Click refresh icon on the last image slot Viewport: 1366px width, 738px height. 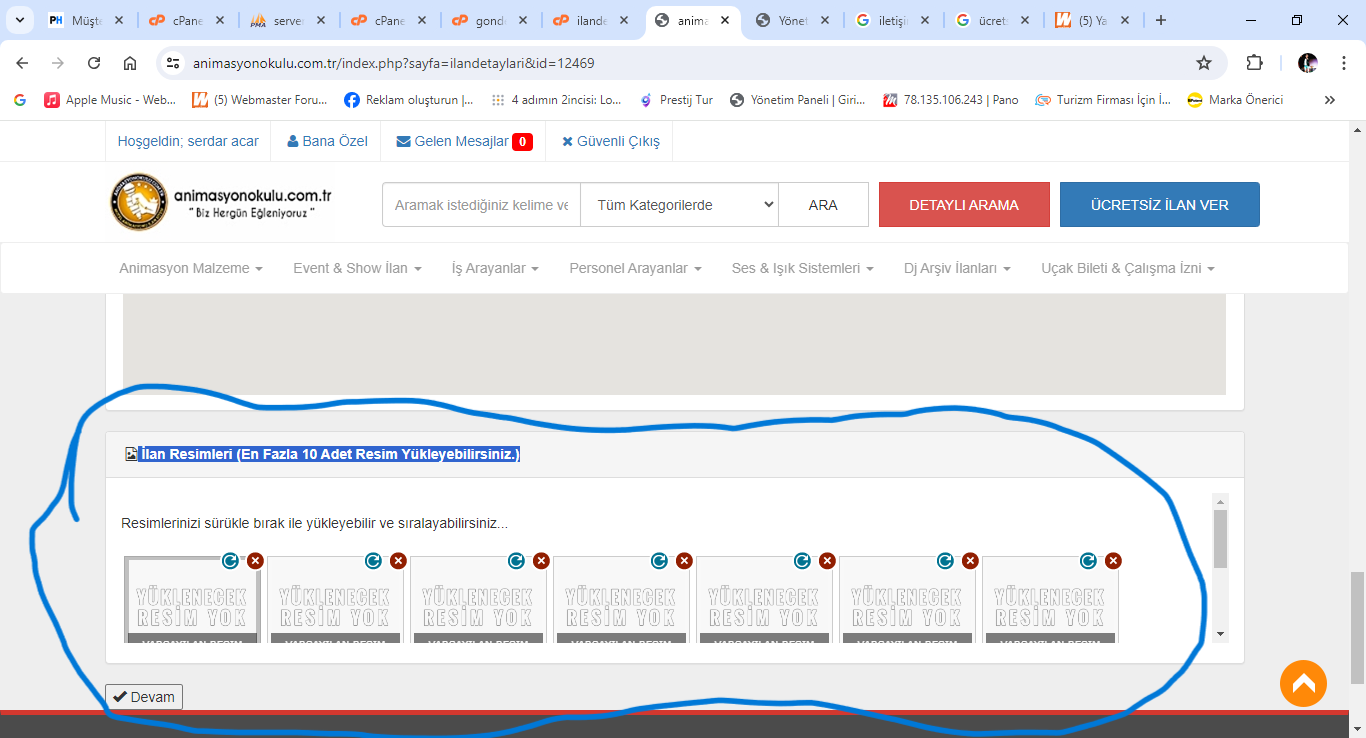pyautogui.click(x=1088, y=561)
